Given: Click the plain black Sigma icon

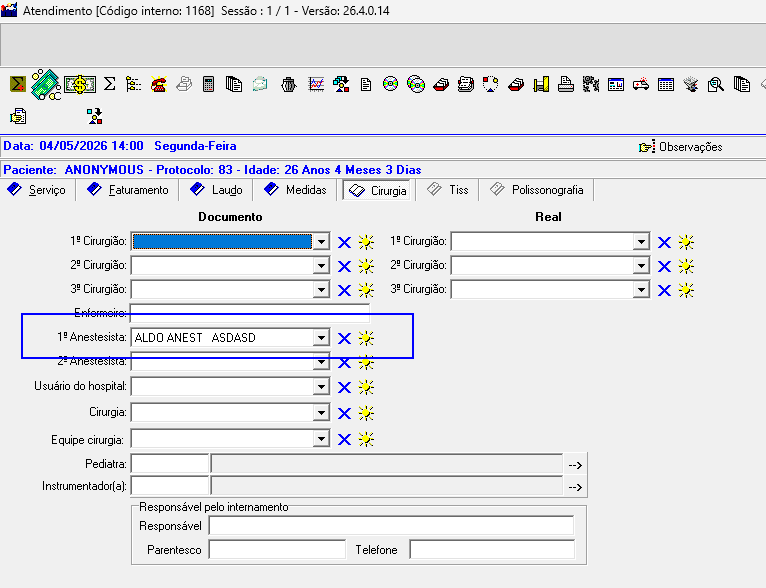Looking at the screenshot, I should click(x=110, y=84).
